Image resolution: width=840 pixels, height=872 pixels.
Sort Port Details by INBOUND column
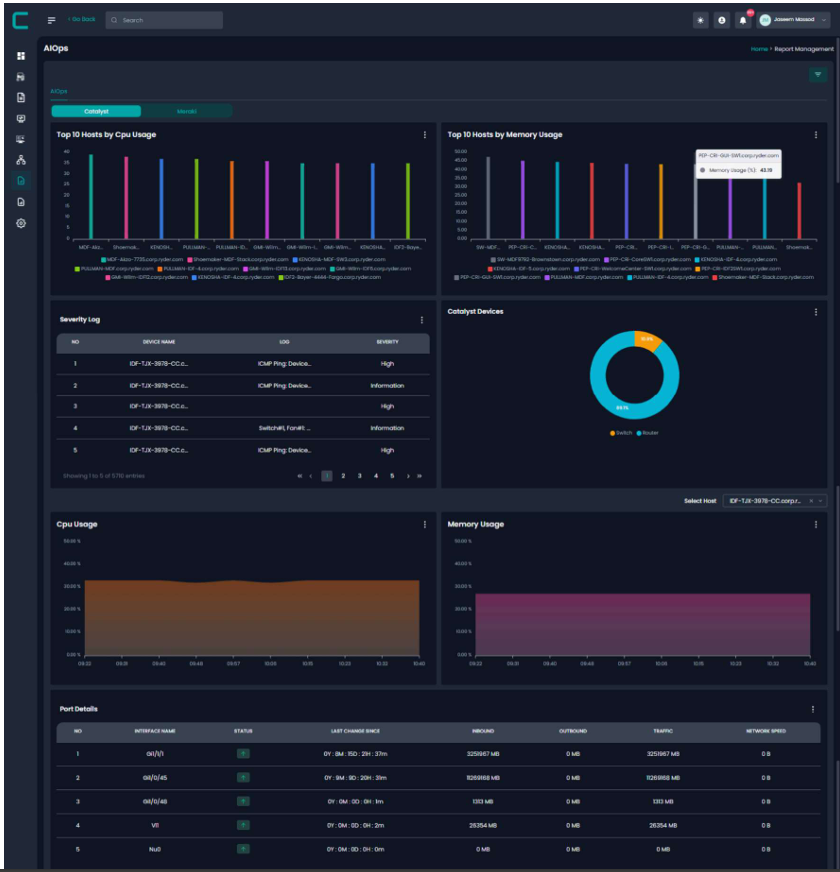[483, 731]
